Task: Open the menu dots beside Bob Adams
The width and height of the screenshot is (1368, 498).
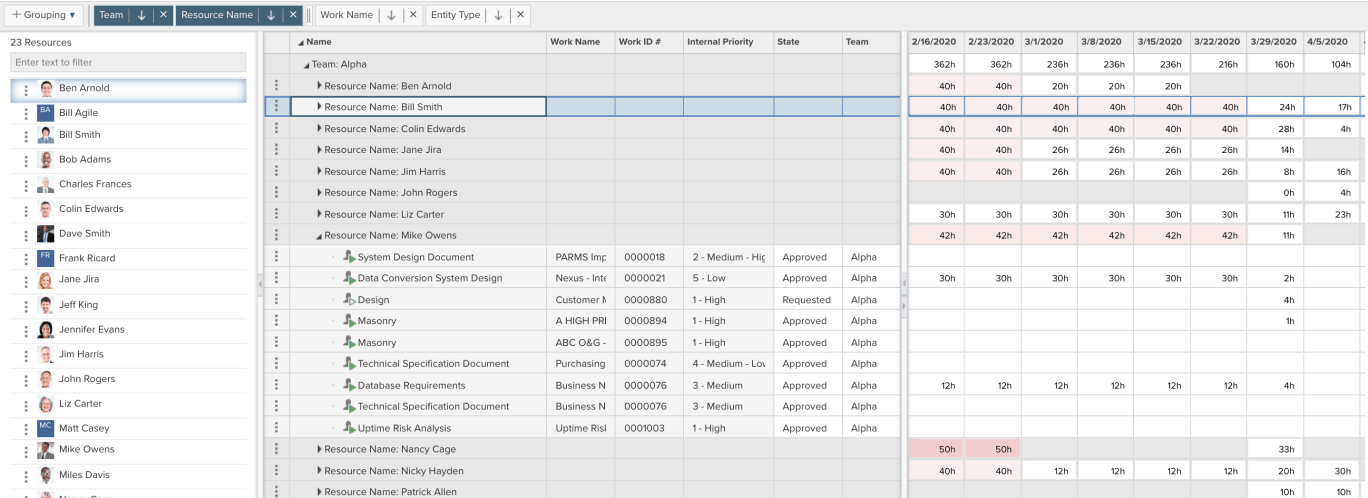Action: click(26, 160)
